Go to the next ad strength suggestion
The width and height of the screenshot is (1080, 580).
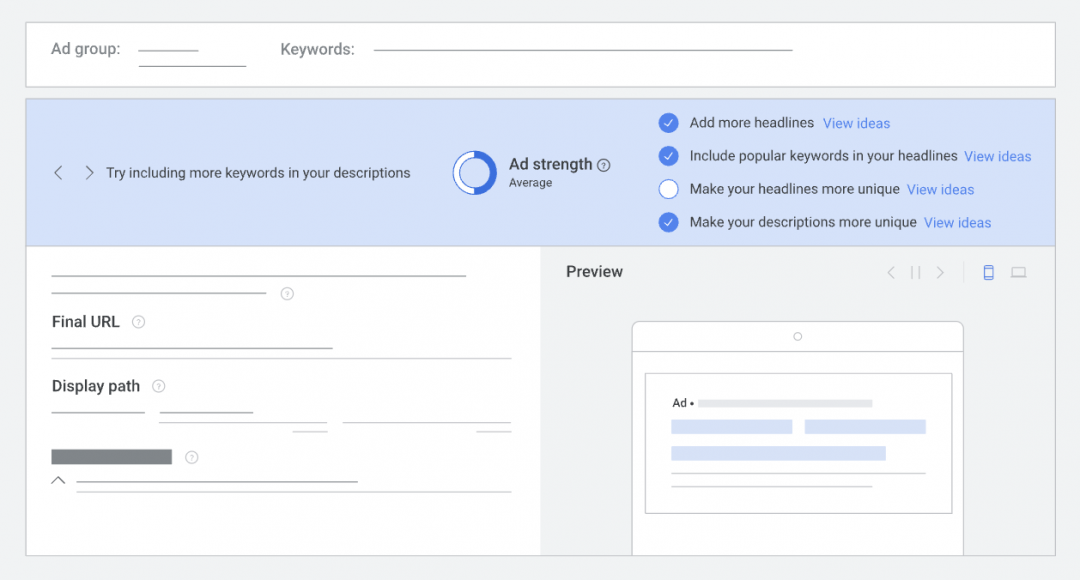tap(89, 173)
